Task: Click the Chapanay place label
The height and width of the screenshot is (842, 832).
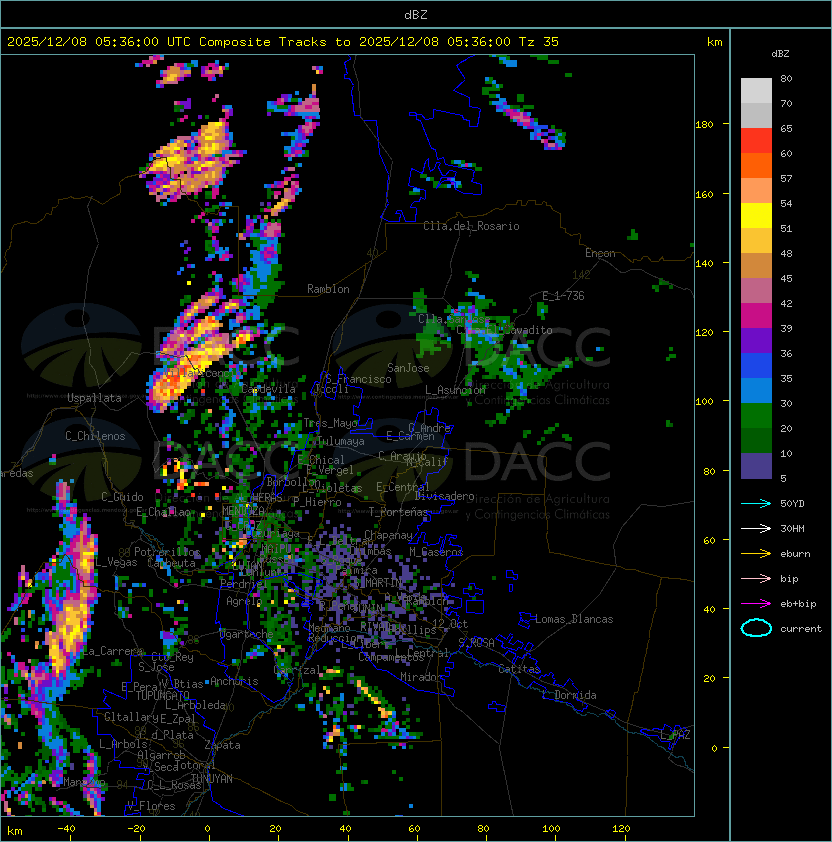Action: coord(388,535)
